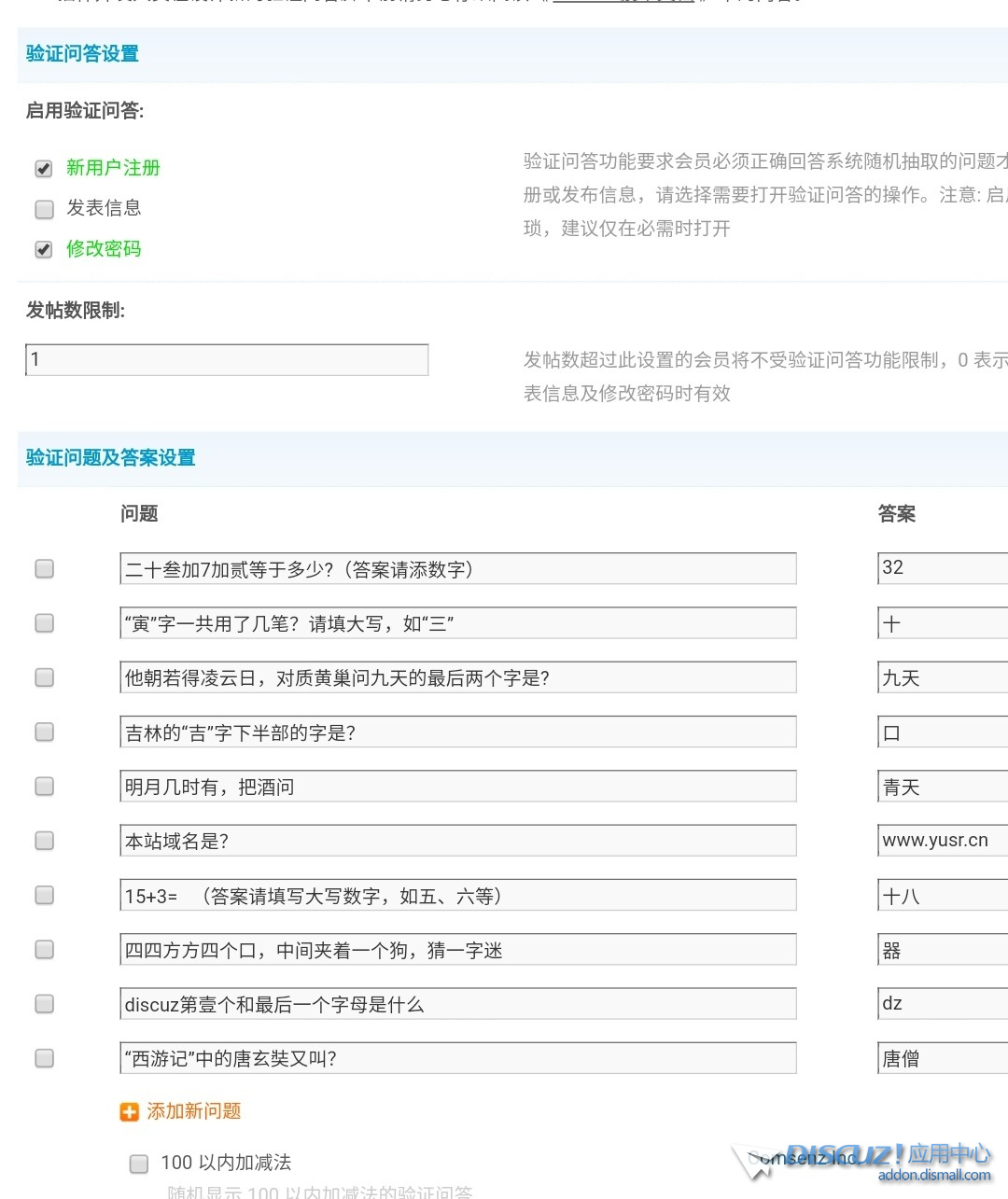Tick the checkbox beside the 寅字 stroke question
Screen dimensions: 1008x1199
pos(44,623)
